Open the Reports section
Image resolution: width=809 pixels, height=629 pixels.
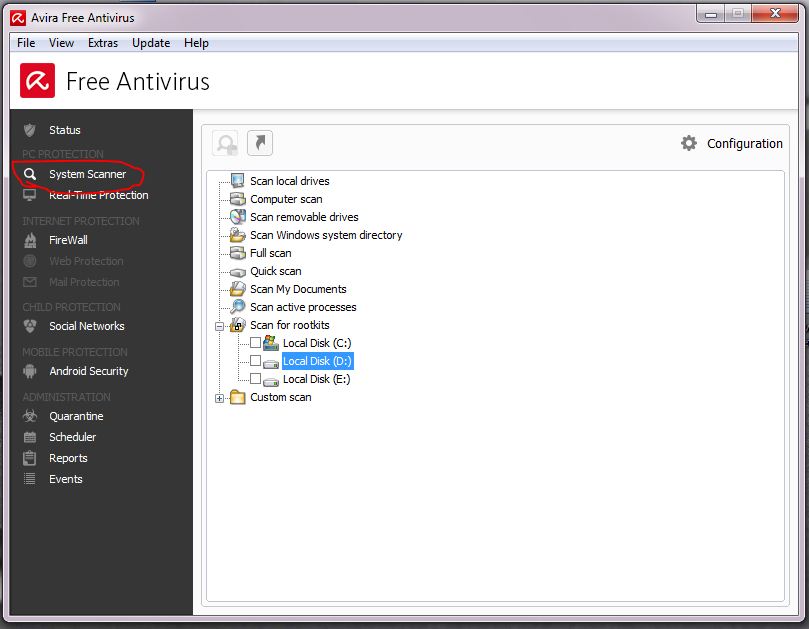[68, 458]
